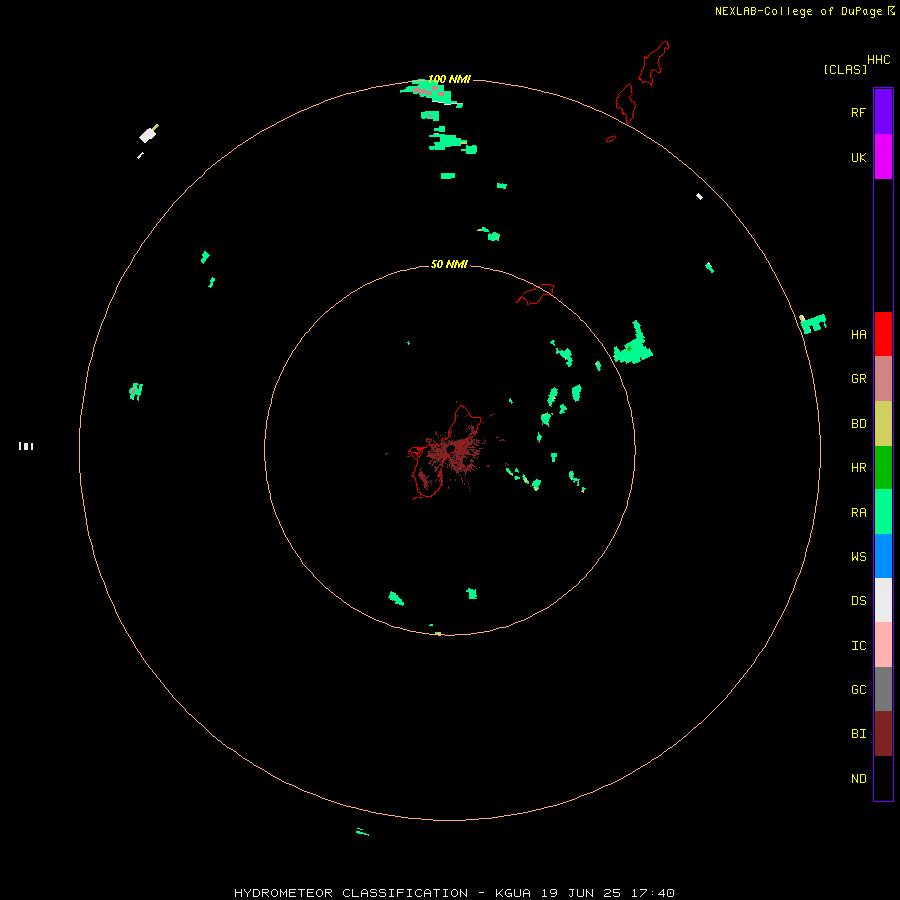Click the WS blue legend swatch
The width and height of the screenshot is (900, 900).
click(883, 556)
